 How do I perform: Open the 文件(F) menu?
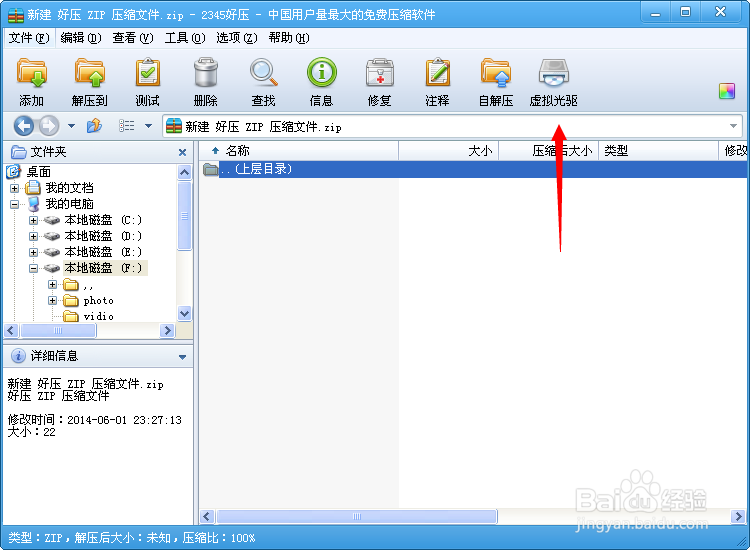click(x=29, y=38)
